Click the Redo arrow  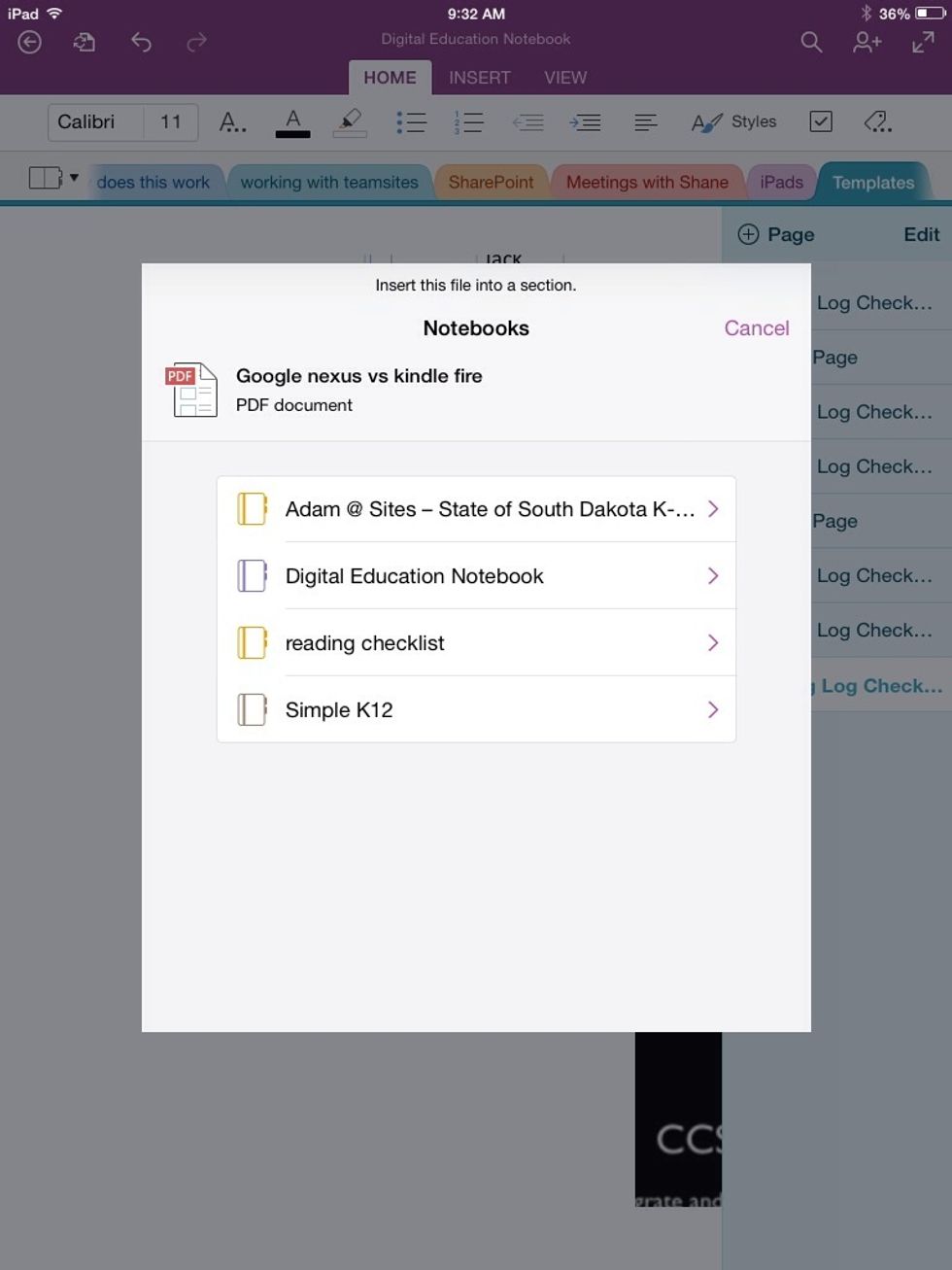[195, 43]
